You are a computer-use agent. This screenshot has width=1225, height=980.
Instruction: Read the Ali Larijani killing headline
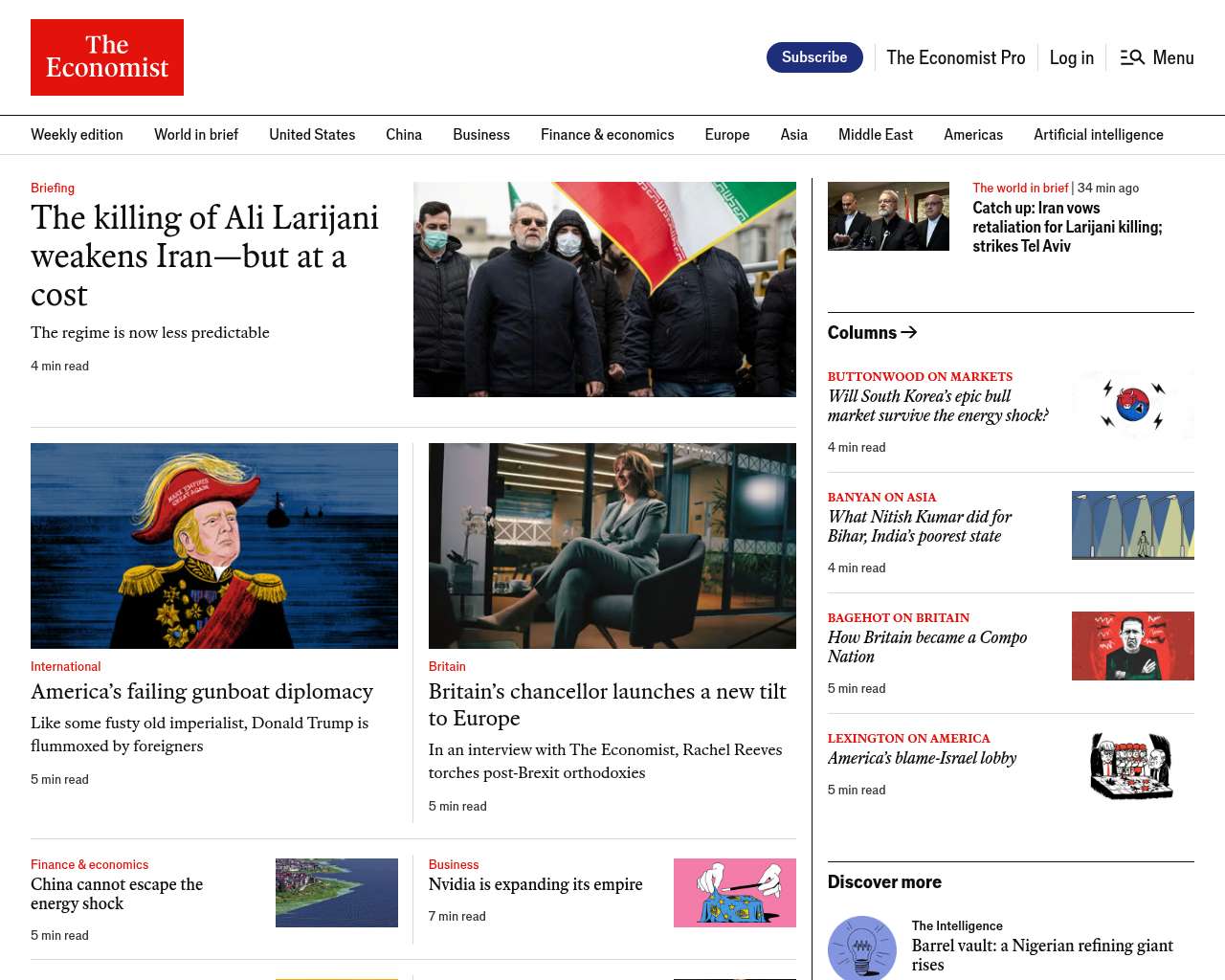pos(205,256)
